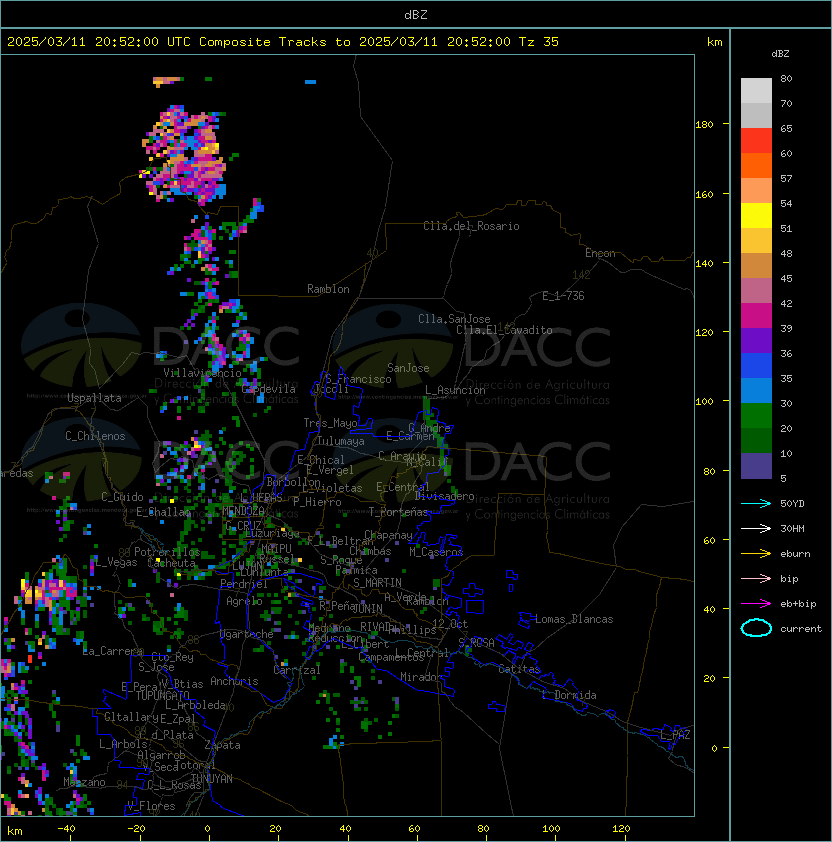Click the pink bip arrow in legend
Screen dimensions: 832x842
[756, 578]
